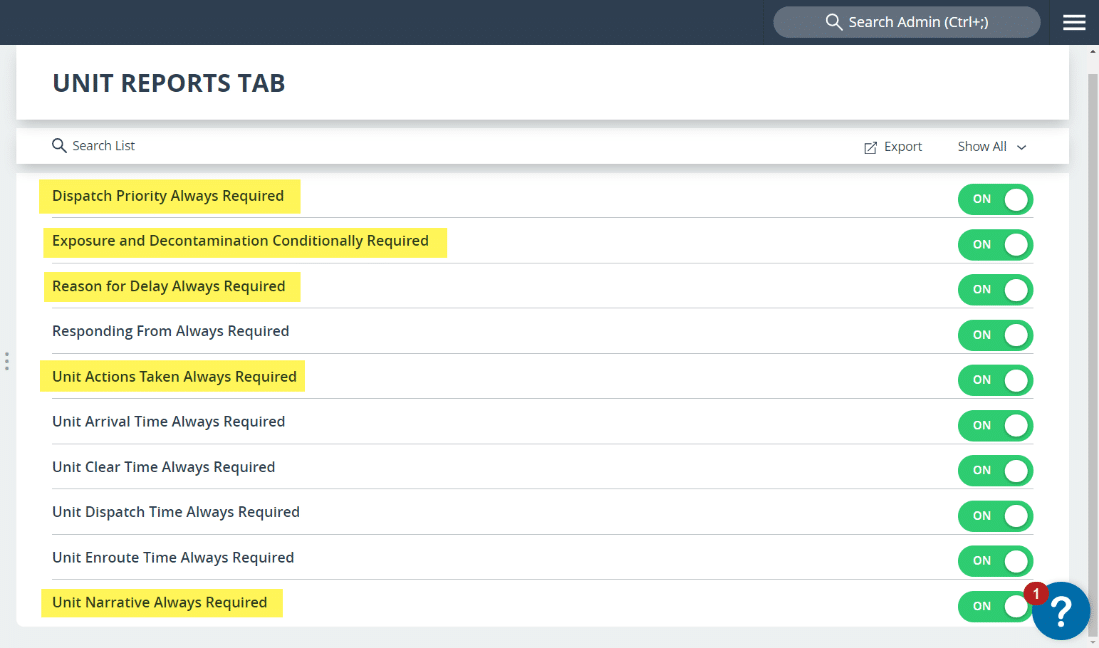This screenshot has width=1099, height=648.
Task: Switch off Unit Arrival Time Always Required
Action: point(995,425)
